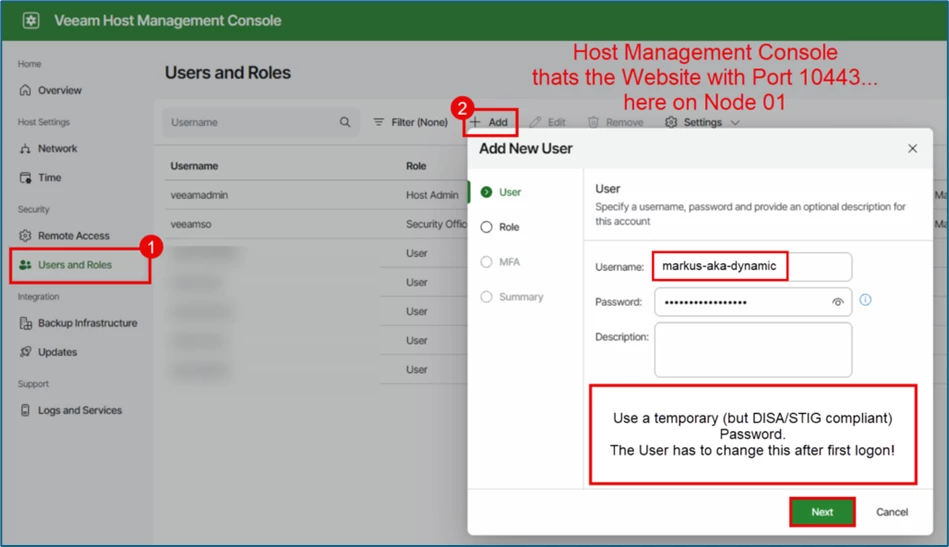The width and height of the screenshot is (949, 547).
Task: Click the Description text area
Action: [753, 350]
